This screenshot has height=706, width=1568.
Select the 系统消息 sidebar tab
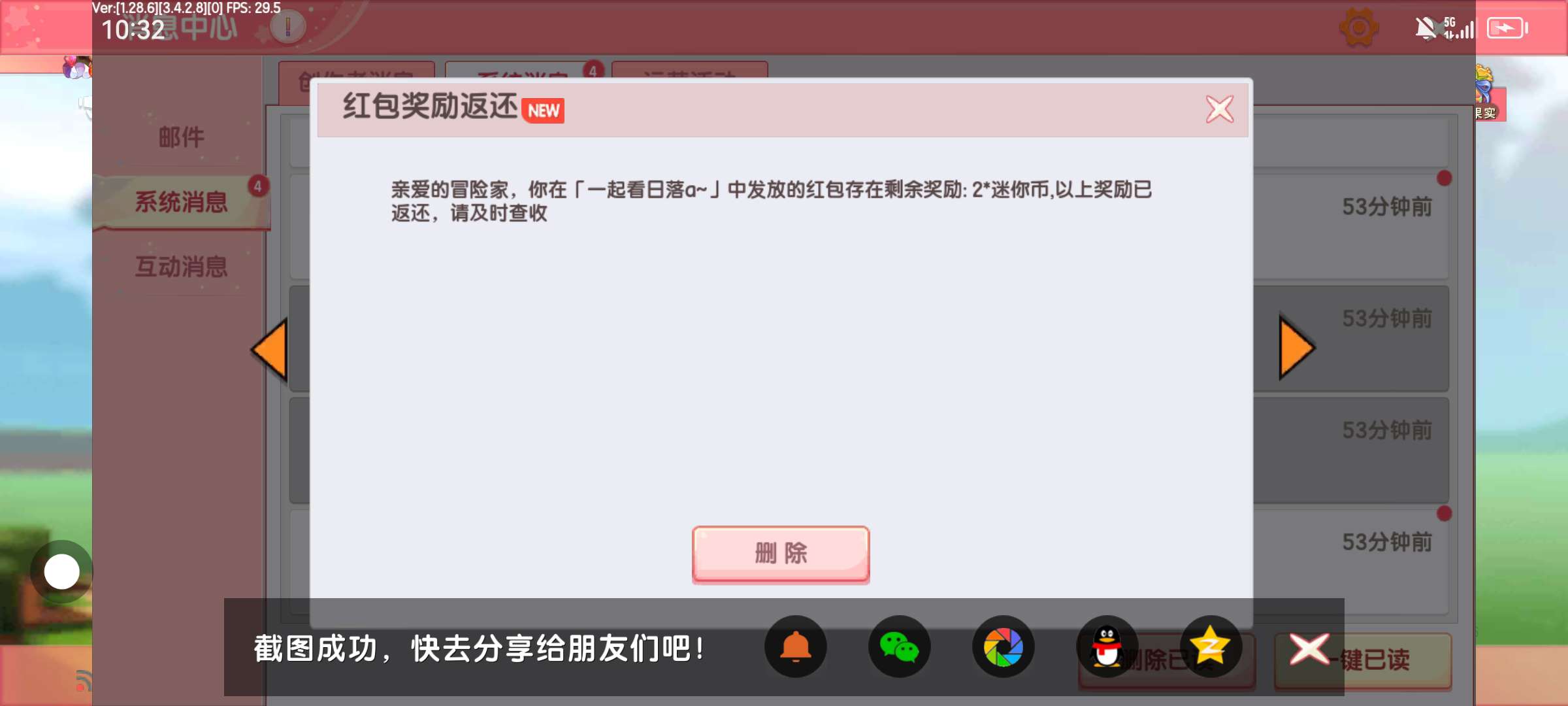point(181,202)
